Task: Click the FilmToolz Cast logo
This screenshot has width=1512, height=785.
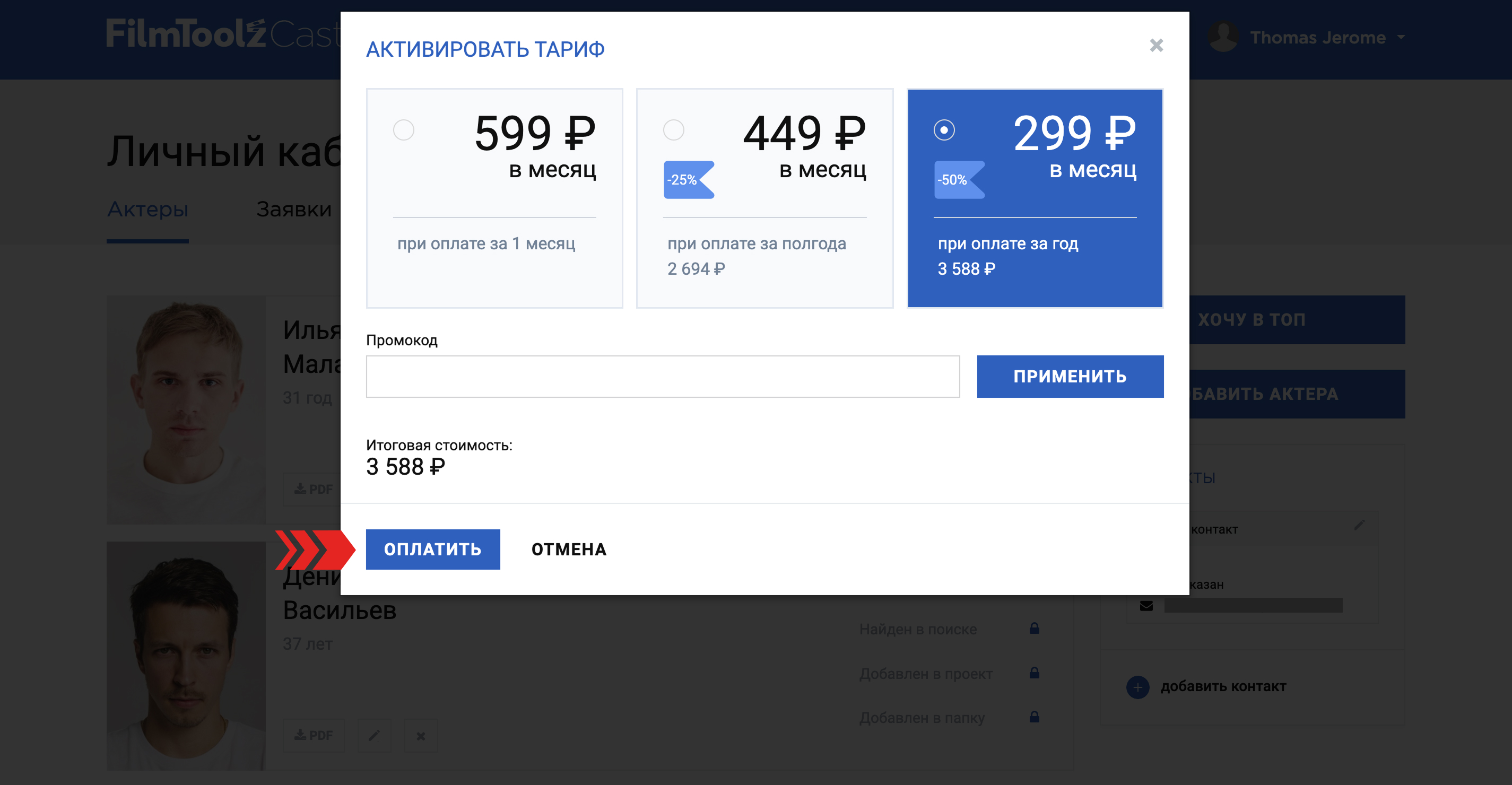Action: [x=223, y=33]
